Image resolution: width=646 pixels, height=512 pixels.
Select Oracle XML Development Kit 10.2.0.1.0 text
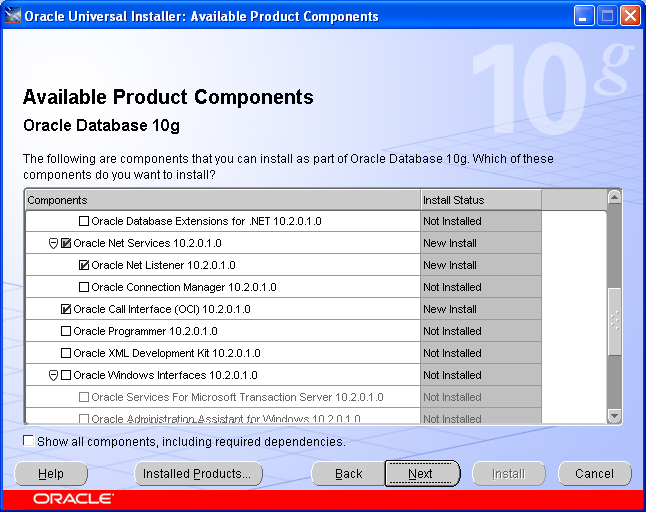(x=167, y=353)
